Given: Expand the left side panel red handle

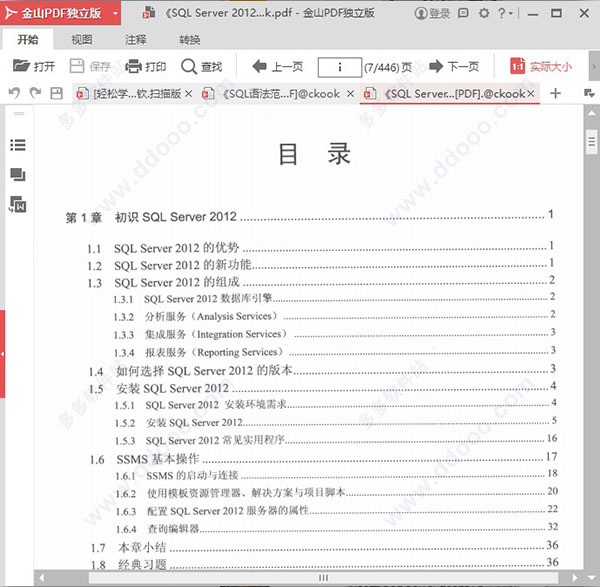Looking at the screenshot, I should 2,354.
